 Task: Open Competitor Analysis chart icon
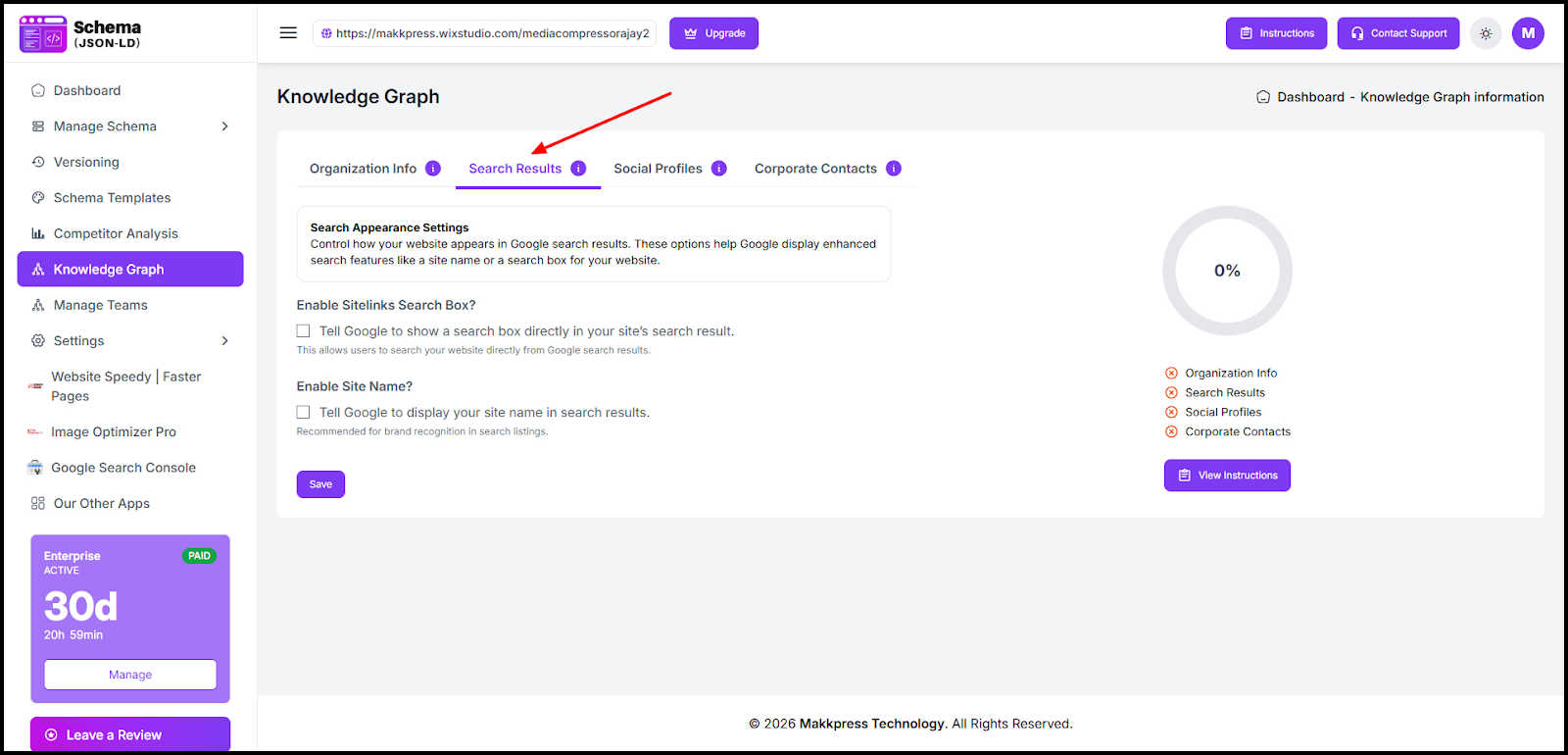tap(38, 233)
